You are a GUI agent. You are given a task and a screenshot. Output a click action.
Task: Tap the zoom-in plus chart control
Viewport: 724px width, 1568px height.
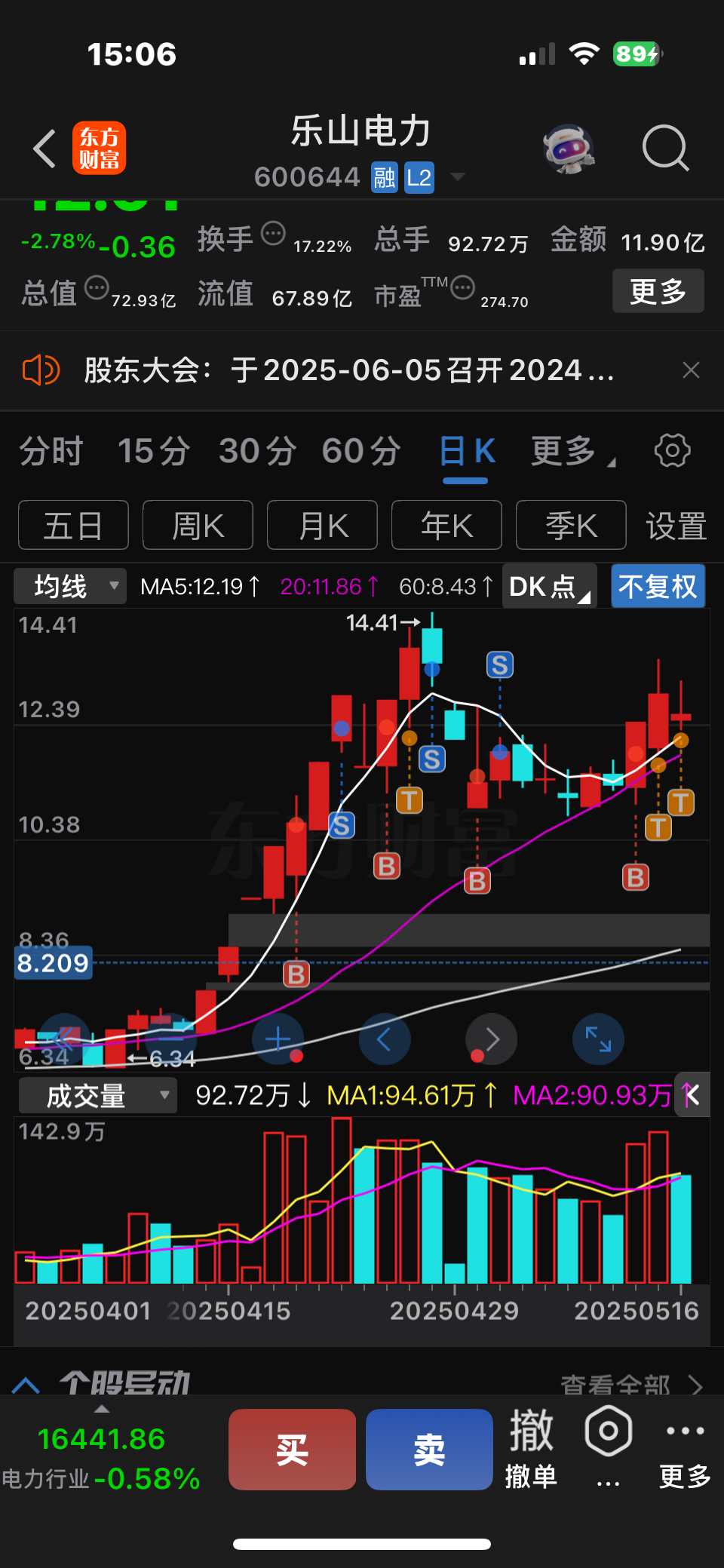click(x=278, y=1039)
